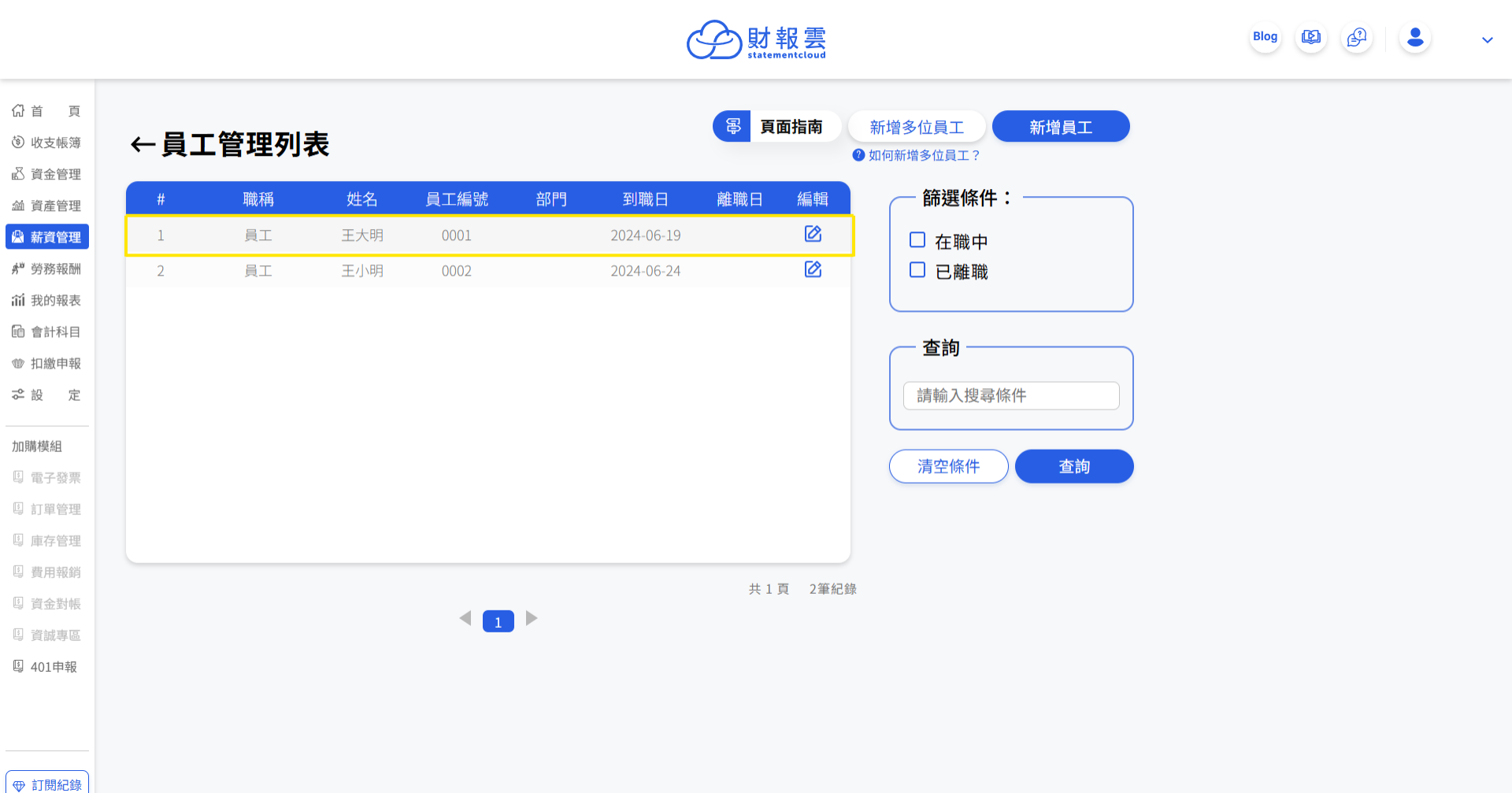Open 資產管理 in the sidebar
This screenshot has width=1512, height=793.
[x=46, y=206]
